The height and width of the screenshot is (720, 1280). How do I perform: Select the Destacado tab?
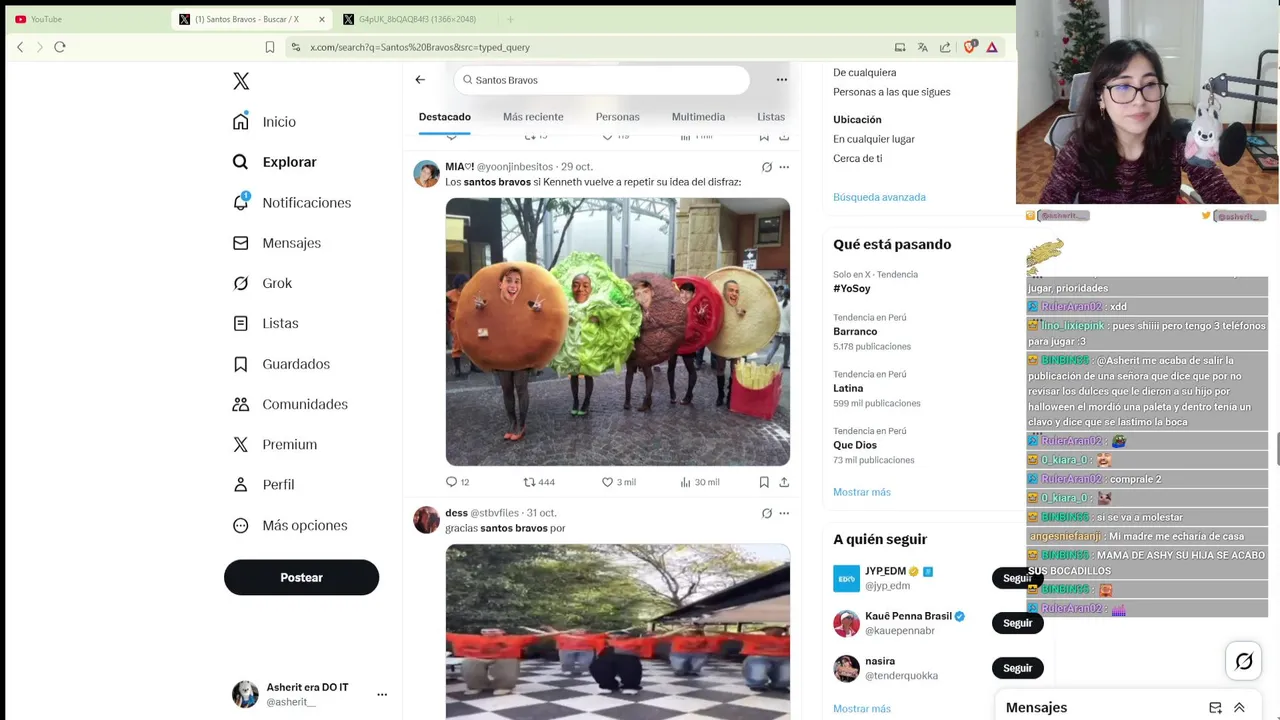[x=444, y=117]
